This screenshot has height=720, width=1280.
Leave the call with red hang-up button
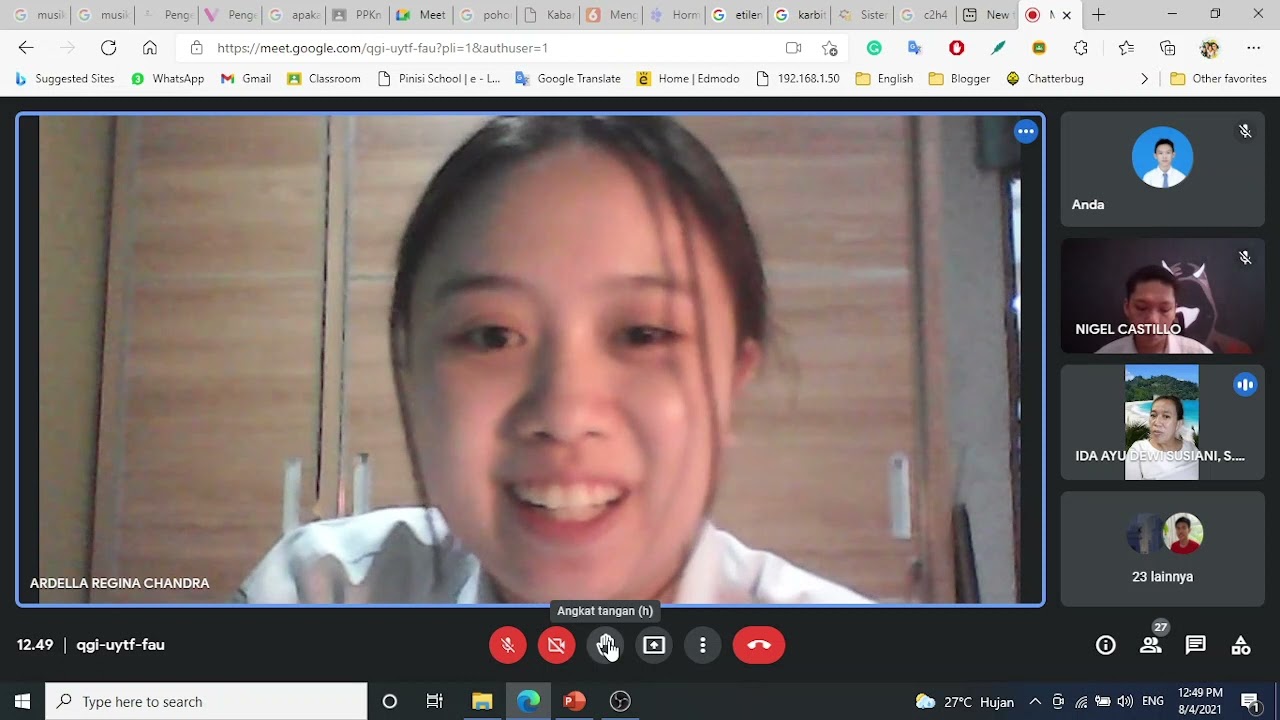click(x=759, y=645)
